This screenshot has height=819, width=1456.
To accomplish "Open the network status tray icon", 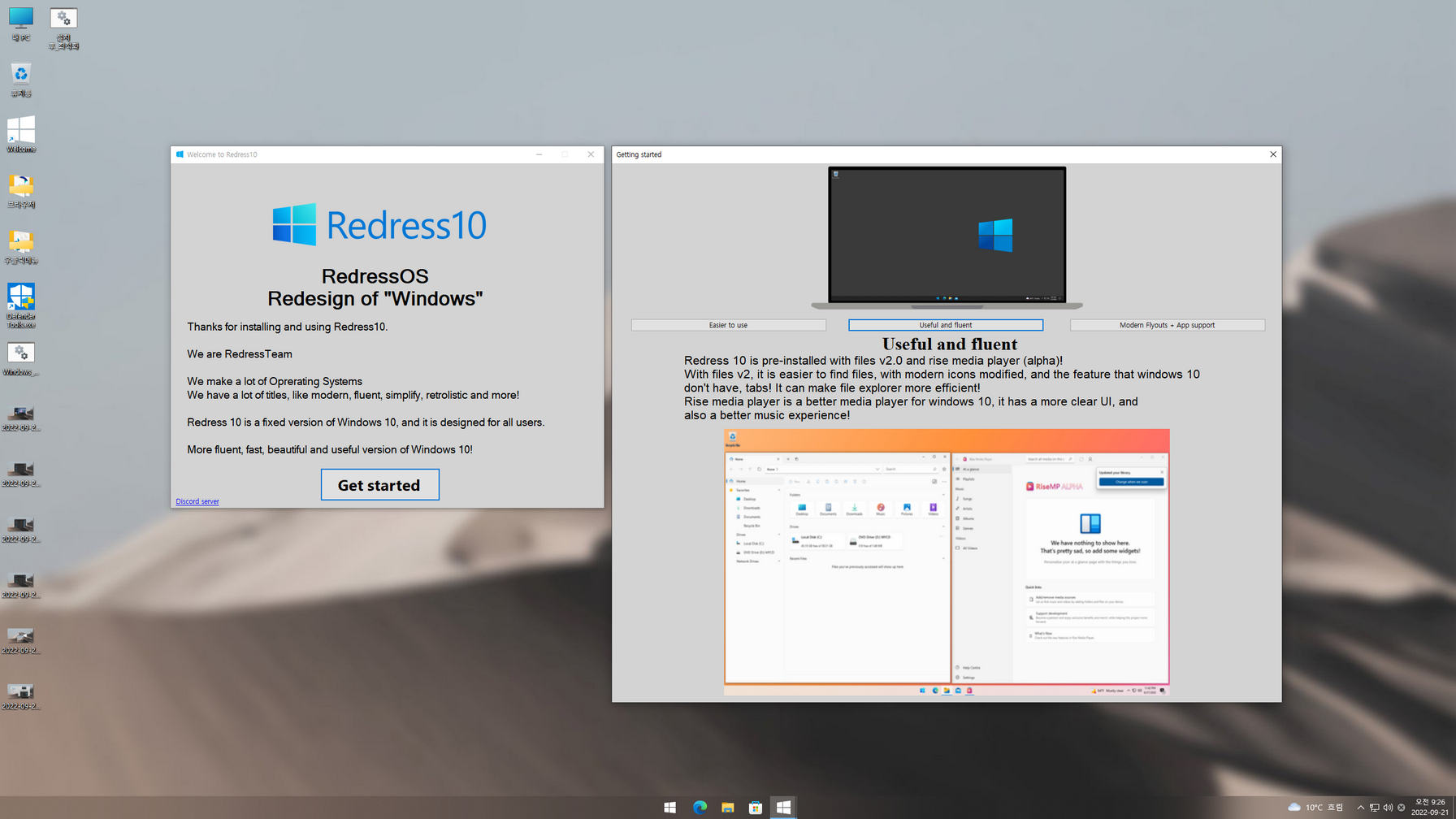I will click(x=1375, y=808).
